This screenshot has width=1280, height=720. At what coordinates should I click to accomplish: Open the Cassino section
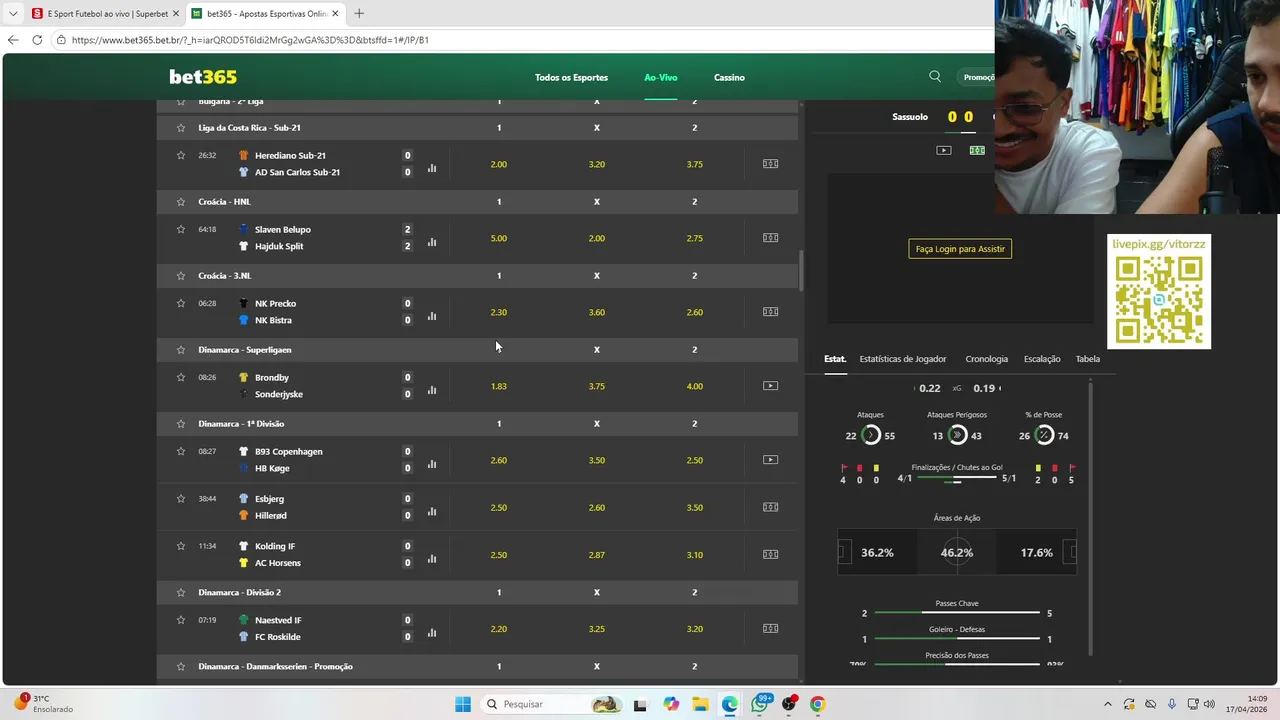pyautogui.click(x=729, y=78)
